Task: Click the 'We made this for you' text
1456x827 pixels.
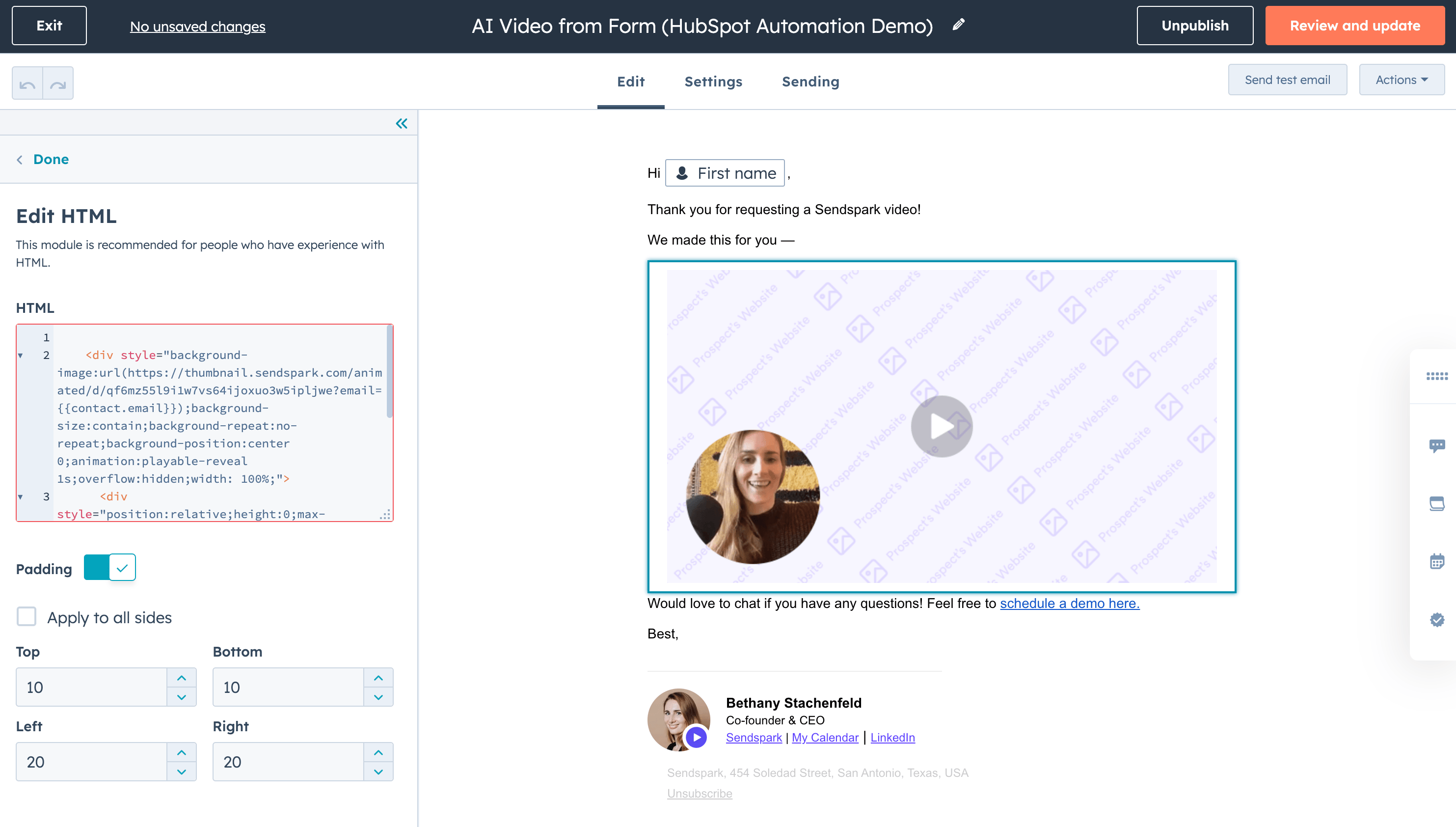Action: [x=721, y=240]
